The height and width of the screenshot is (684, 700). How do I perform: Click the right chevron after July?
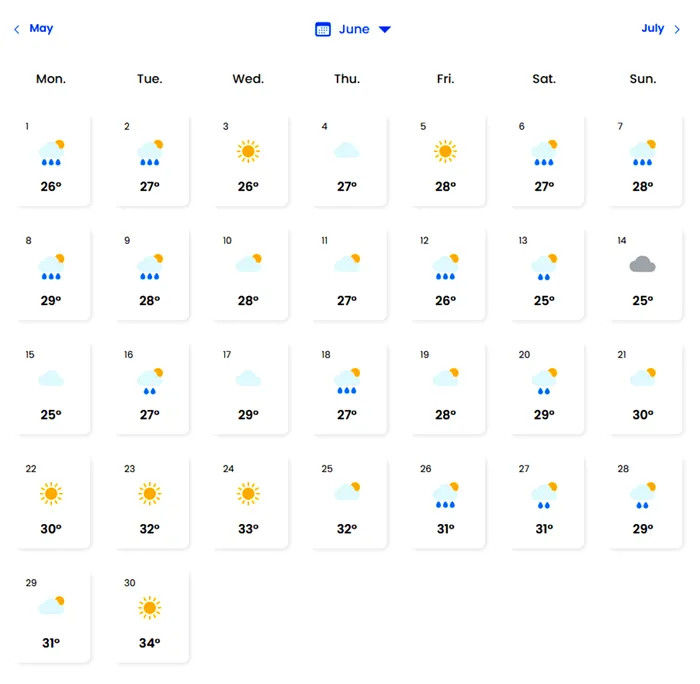coord(677,29)
